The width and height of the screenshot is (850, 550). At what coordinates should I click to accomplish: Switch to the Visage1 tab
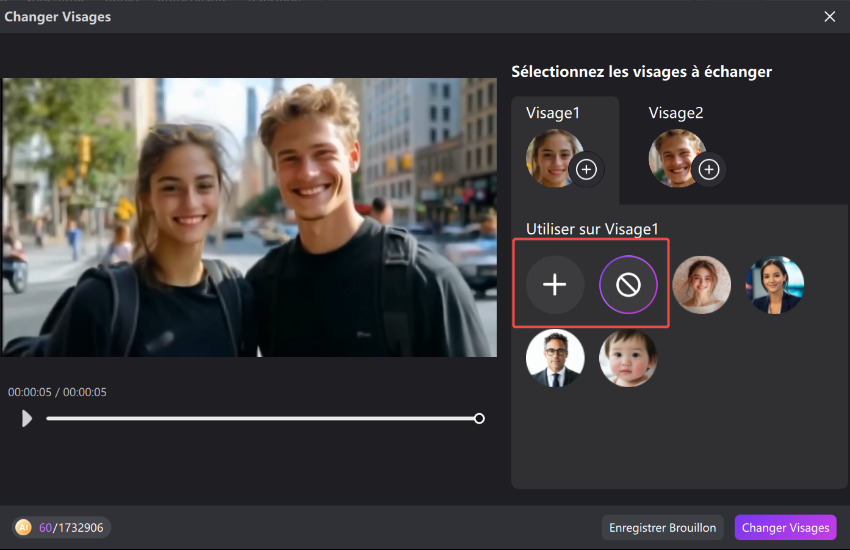pyautogui.click(x=553, y=114)
